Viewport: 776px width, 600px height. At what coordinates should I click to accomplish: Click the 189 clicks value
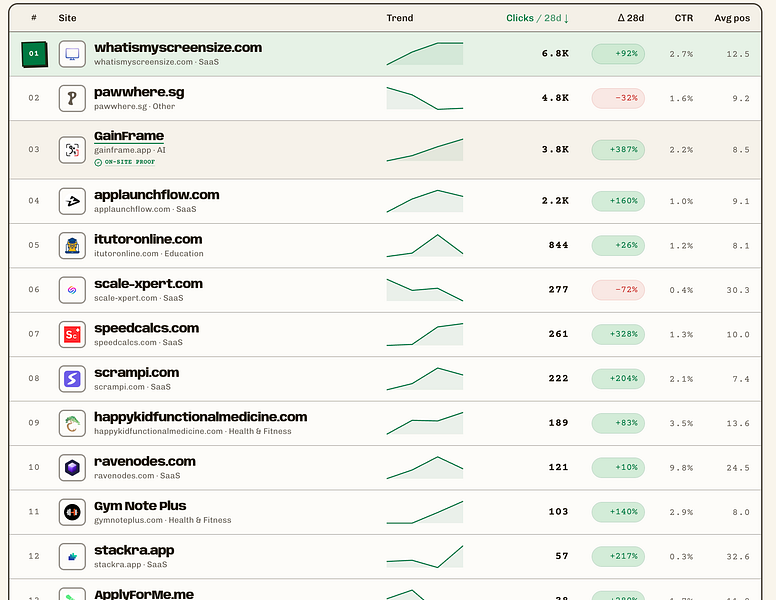[x=558, y=423]
